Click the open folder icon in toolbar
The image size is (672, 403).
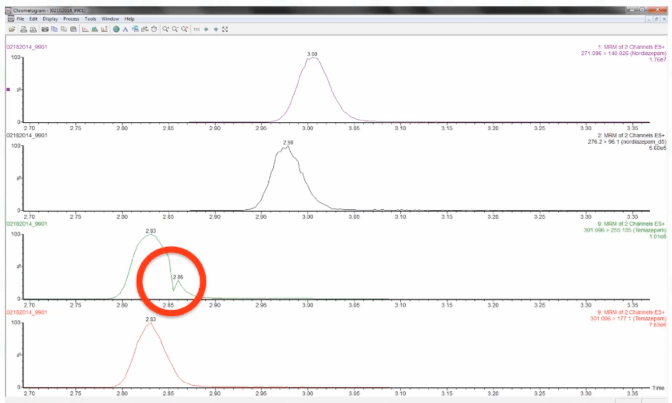pyautogui.click(x=11, y=29)
